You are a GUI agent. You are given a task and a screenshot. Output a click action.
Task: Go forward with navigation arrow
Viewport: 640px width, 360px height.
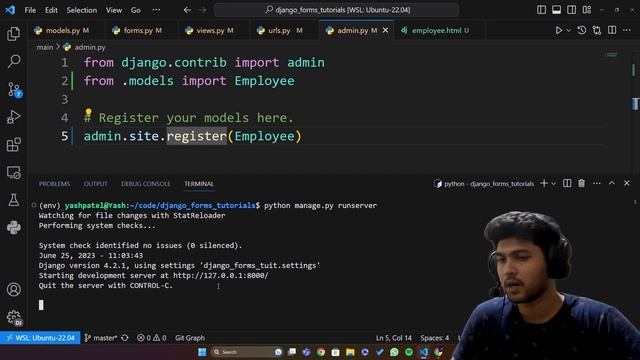(202, 10)
